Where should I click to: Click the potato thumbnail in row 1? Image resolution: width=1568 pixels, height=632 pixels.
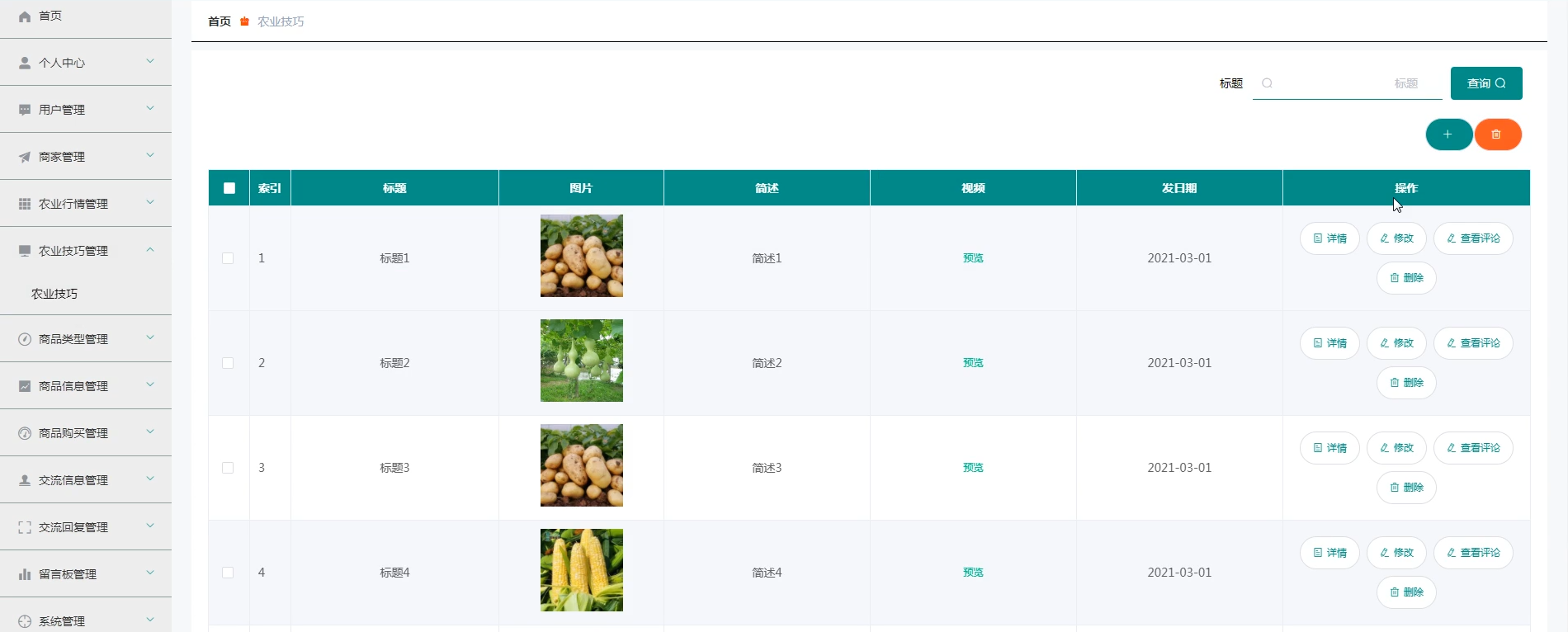pyautogui.click(x=582, y=256)
